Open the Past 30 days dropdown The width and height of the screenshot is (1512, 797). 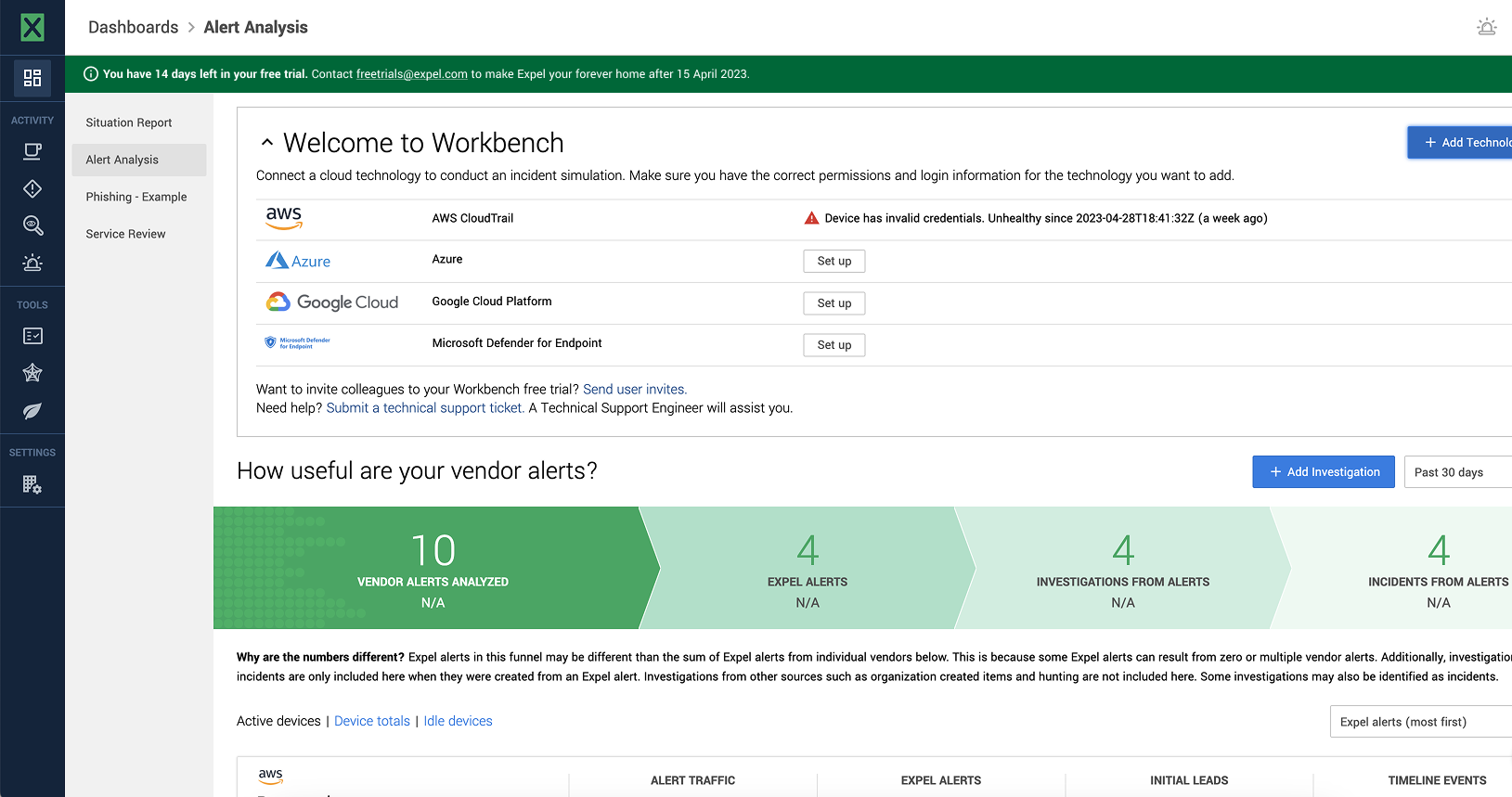[1457, 472]
